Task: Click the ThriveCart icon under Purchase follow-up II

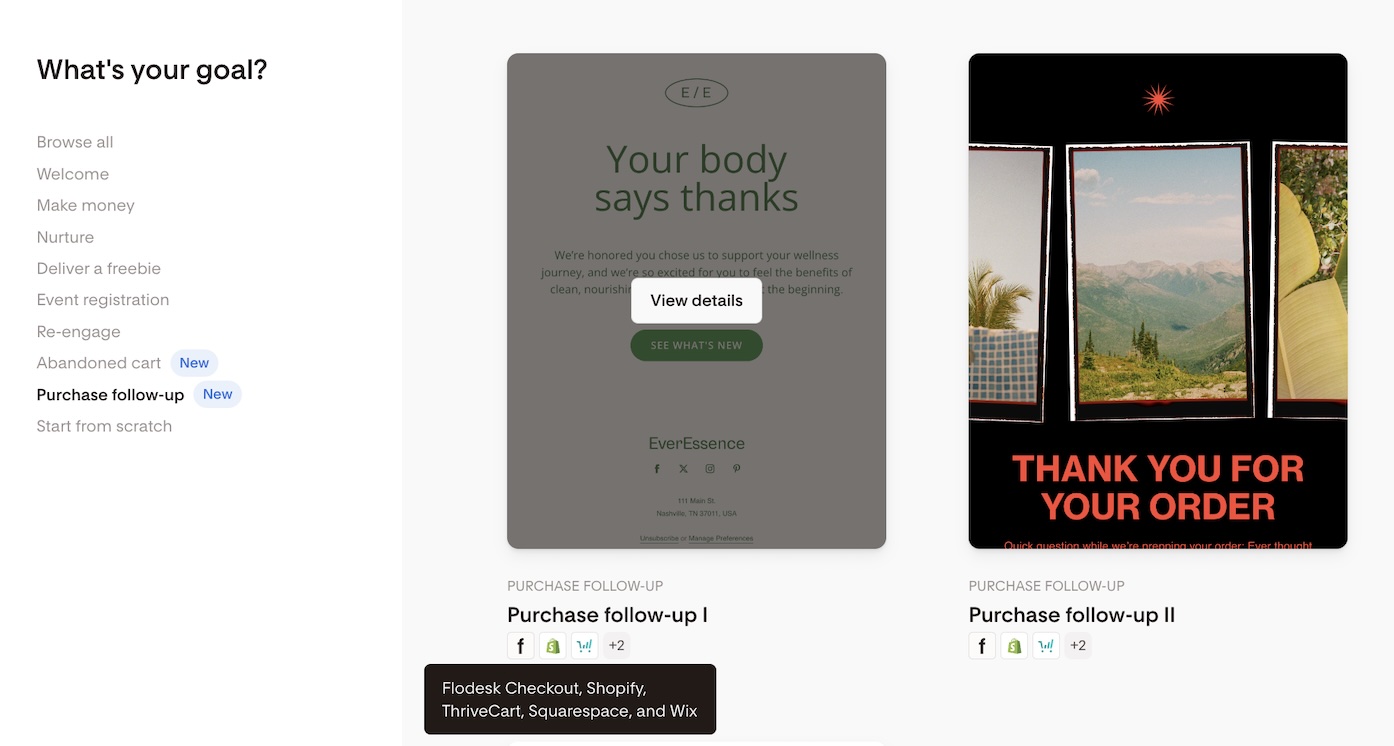Action: pos(1046,646)
